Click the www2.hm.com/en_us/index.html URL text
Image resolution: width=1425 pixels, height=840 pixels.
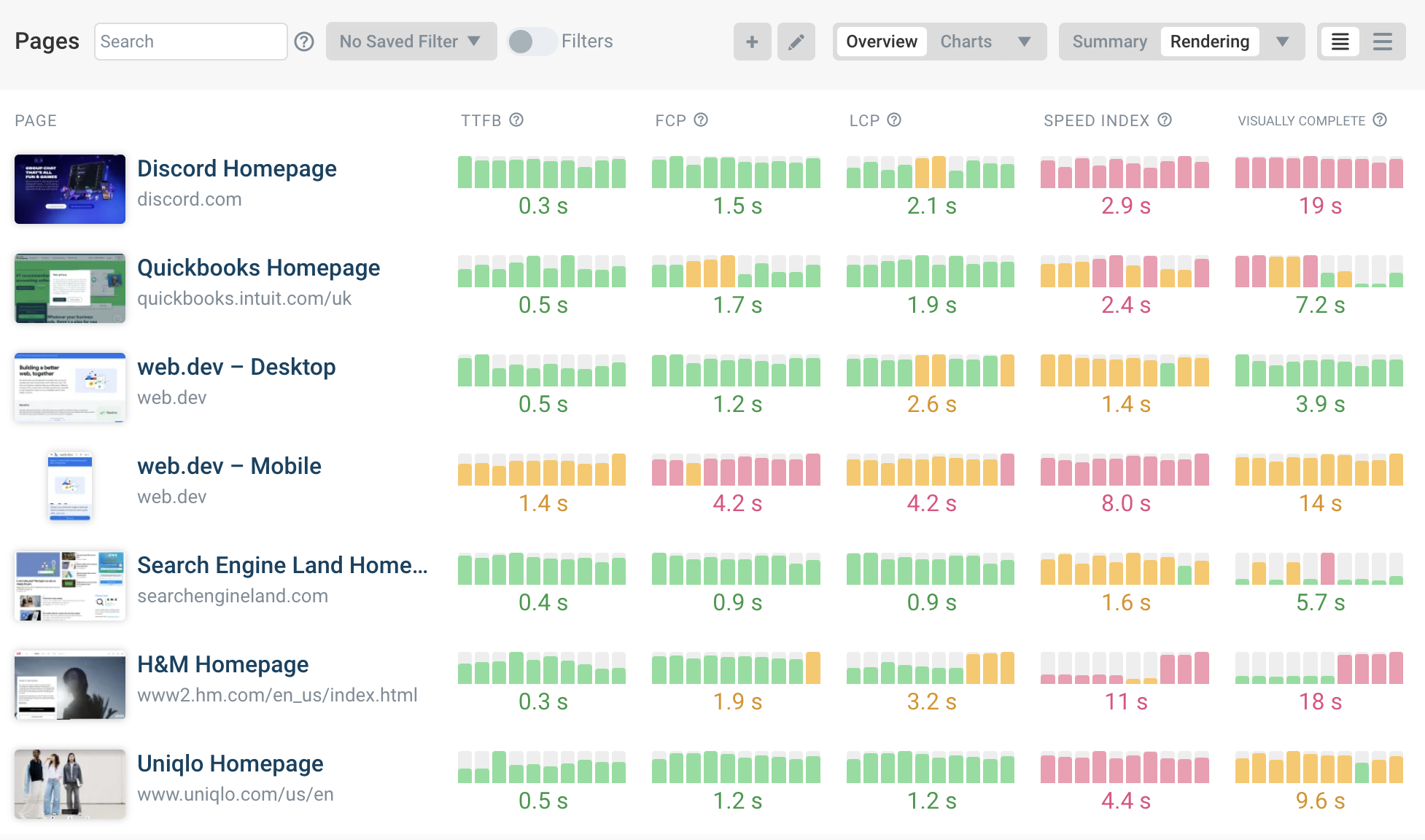277,695
